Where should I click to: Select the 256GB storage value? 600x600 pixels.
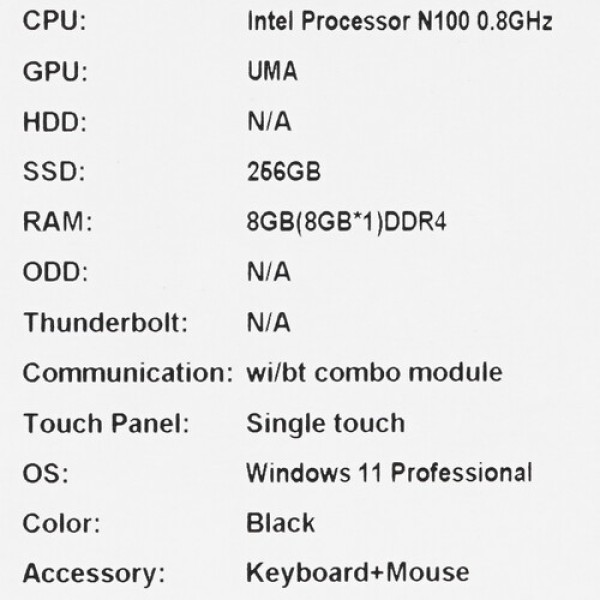tap(283, 172)
